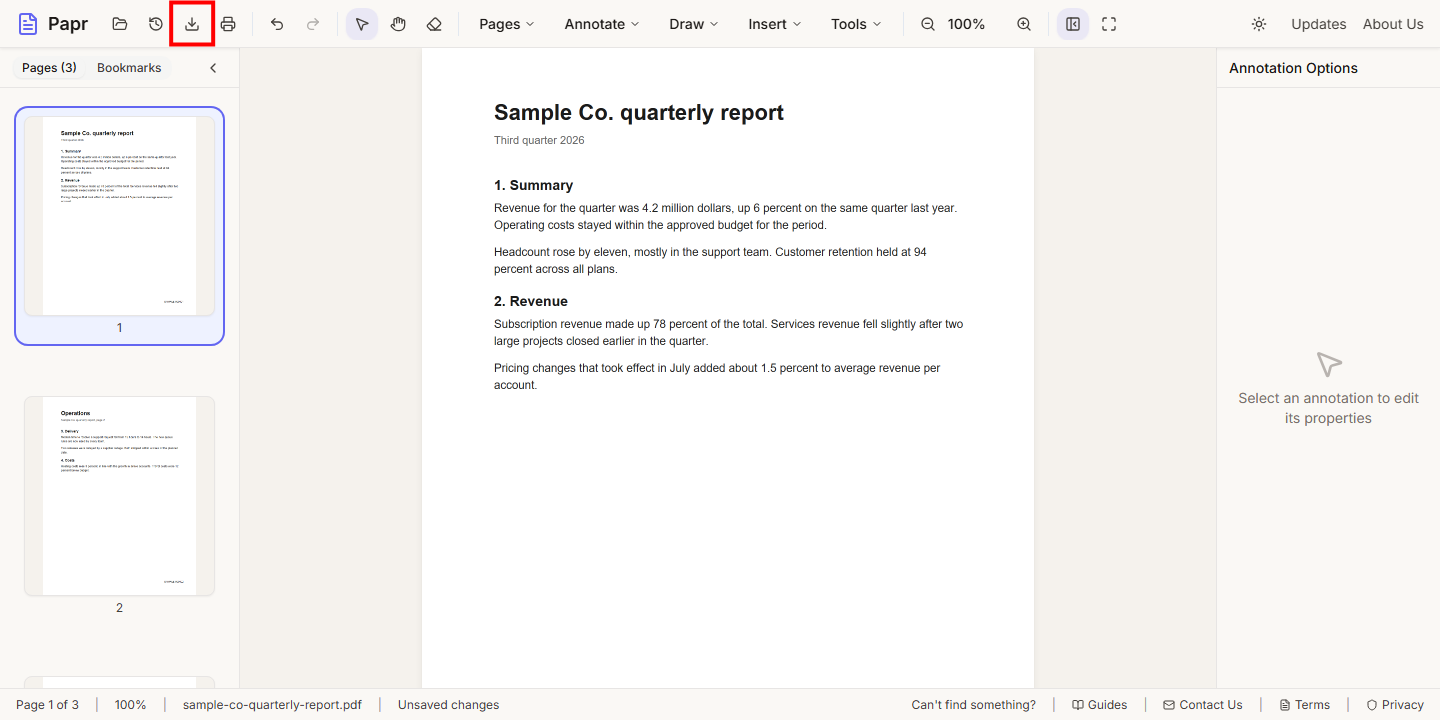Select the Pages (3) tab
This screenshot has width=1440, height=720.
tap(49, 68)
